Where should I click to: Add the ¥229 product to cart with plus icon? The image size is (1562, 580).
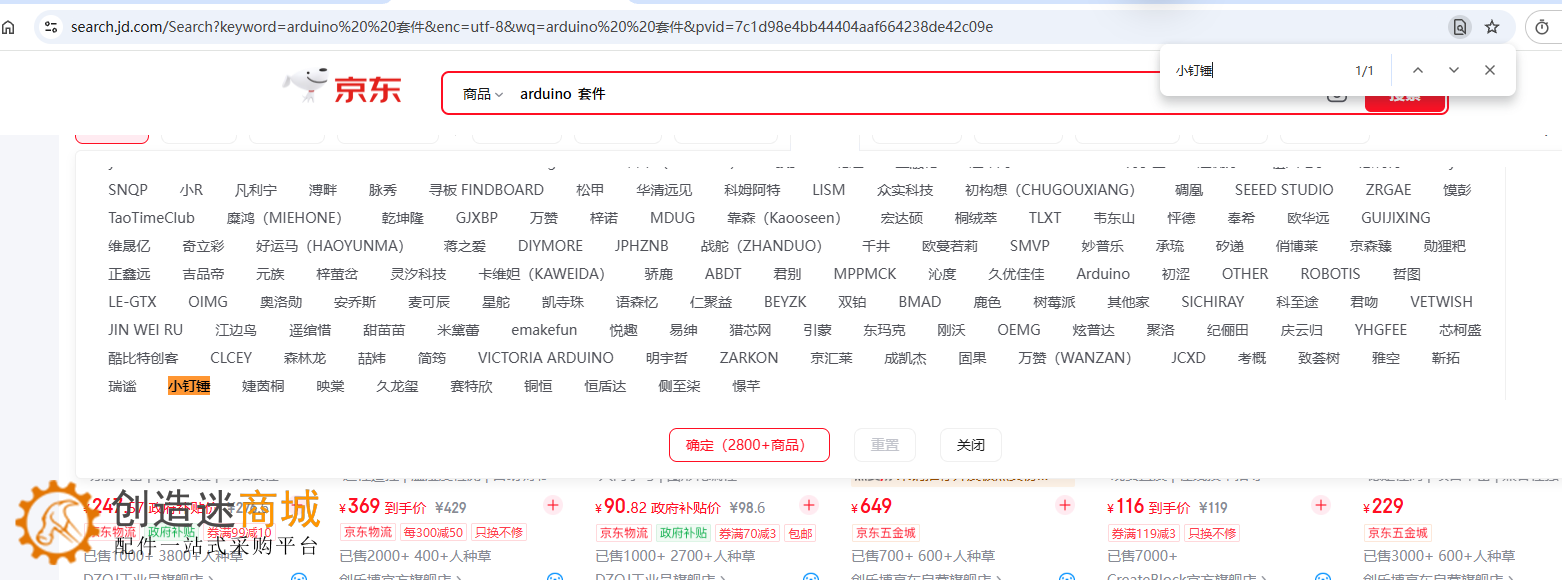[x=1557, y=506]
